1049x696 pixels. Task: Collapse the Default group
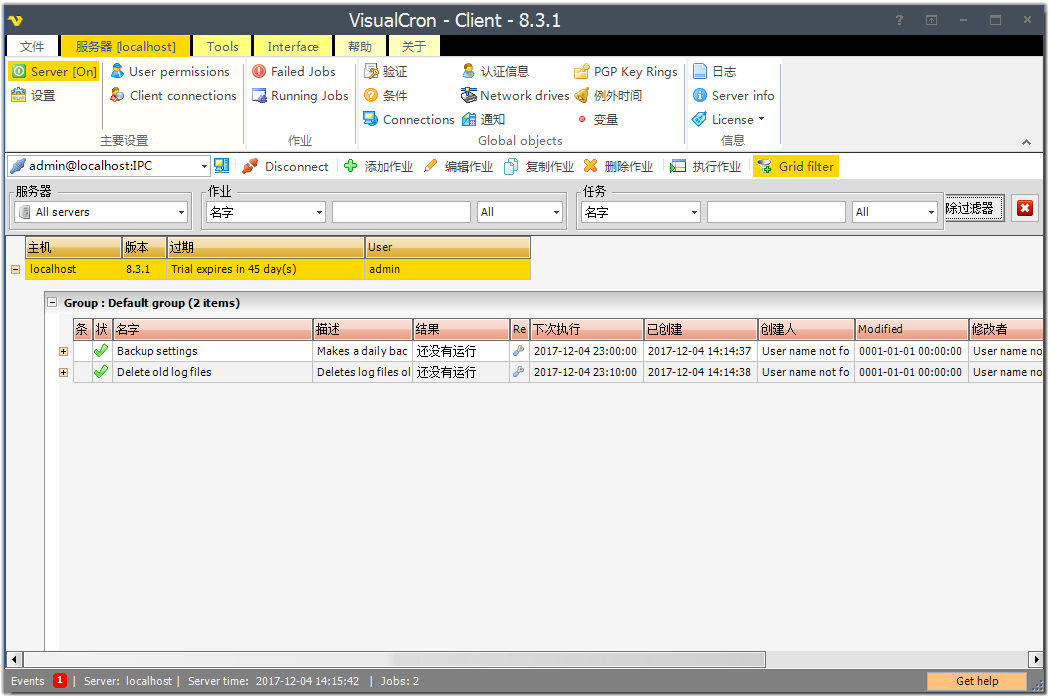[52, 302]
